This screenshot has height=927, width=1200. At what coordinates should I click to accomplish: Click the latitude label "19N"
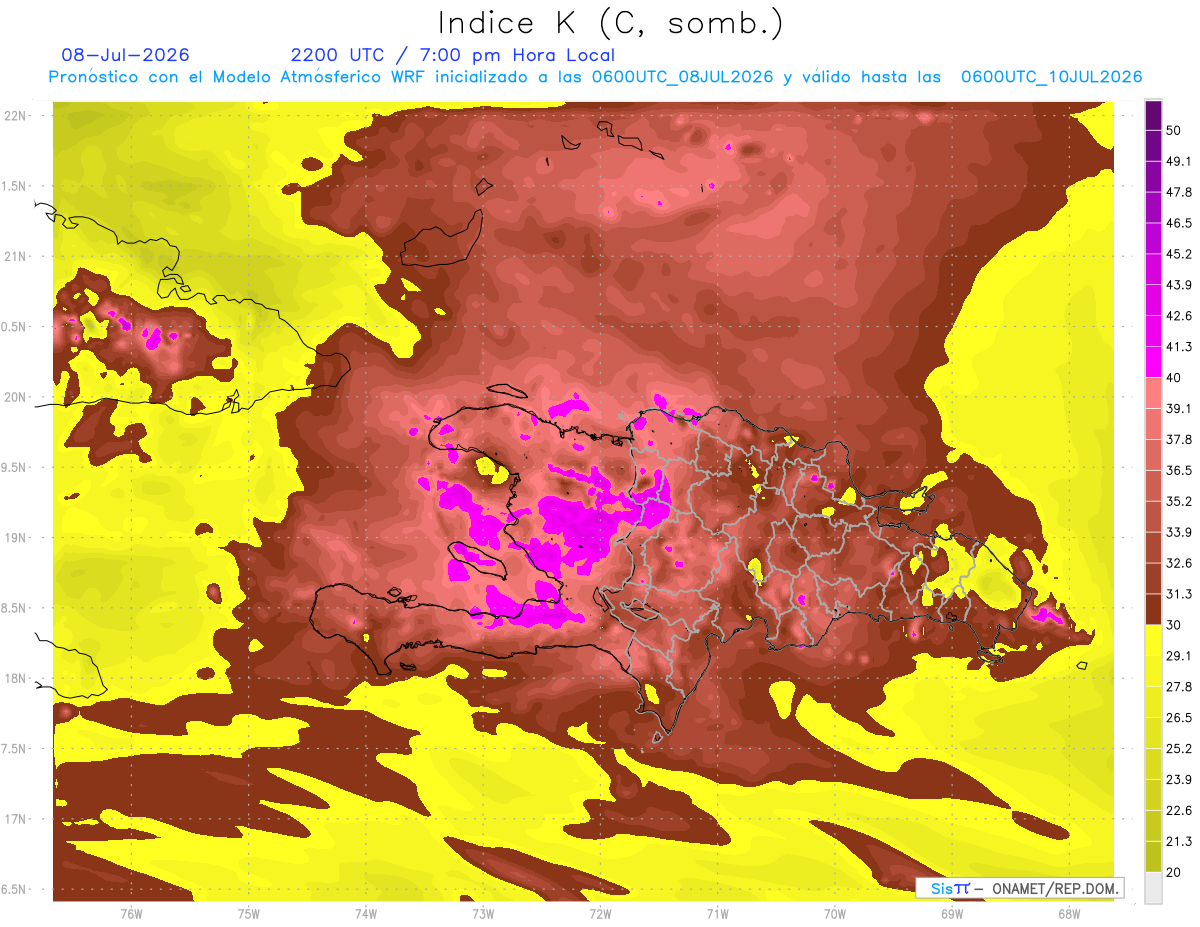pyautogui.click(x=15, y=538)
